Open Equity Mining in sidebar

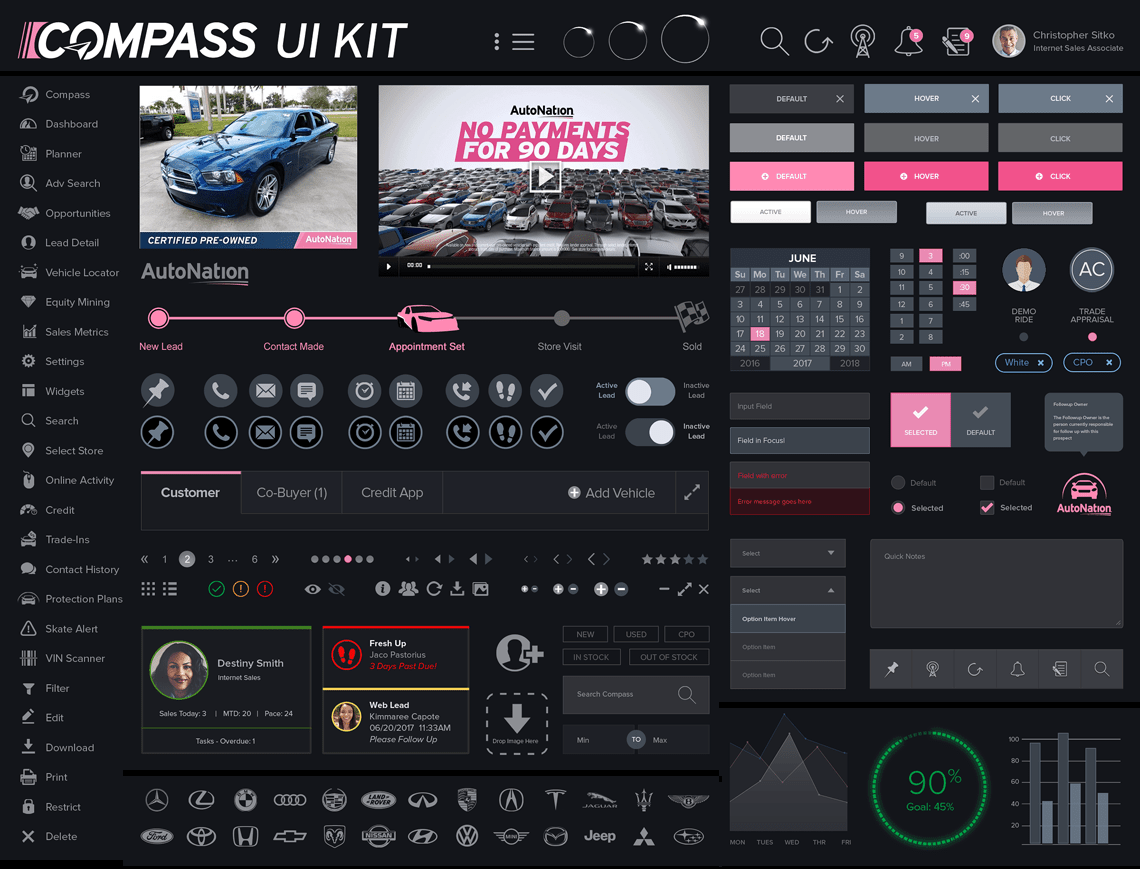(x=65, y=302)
